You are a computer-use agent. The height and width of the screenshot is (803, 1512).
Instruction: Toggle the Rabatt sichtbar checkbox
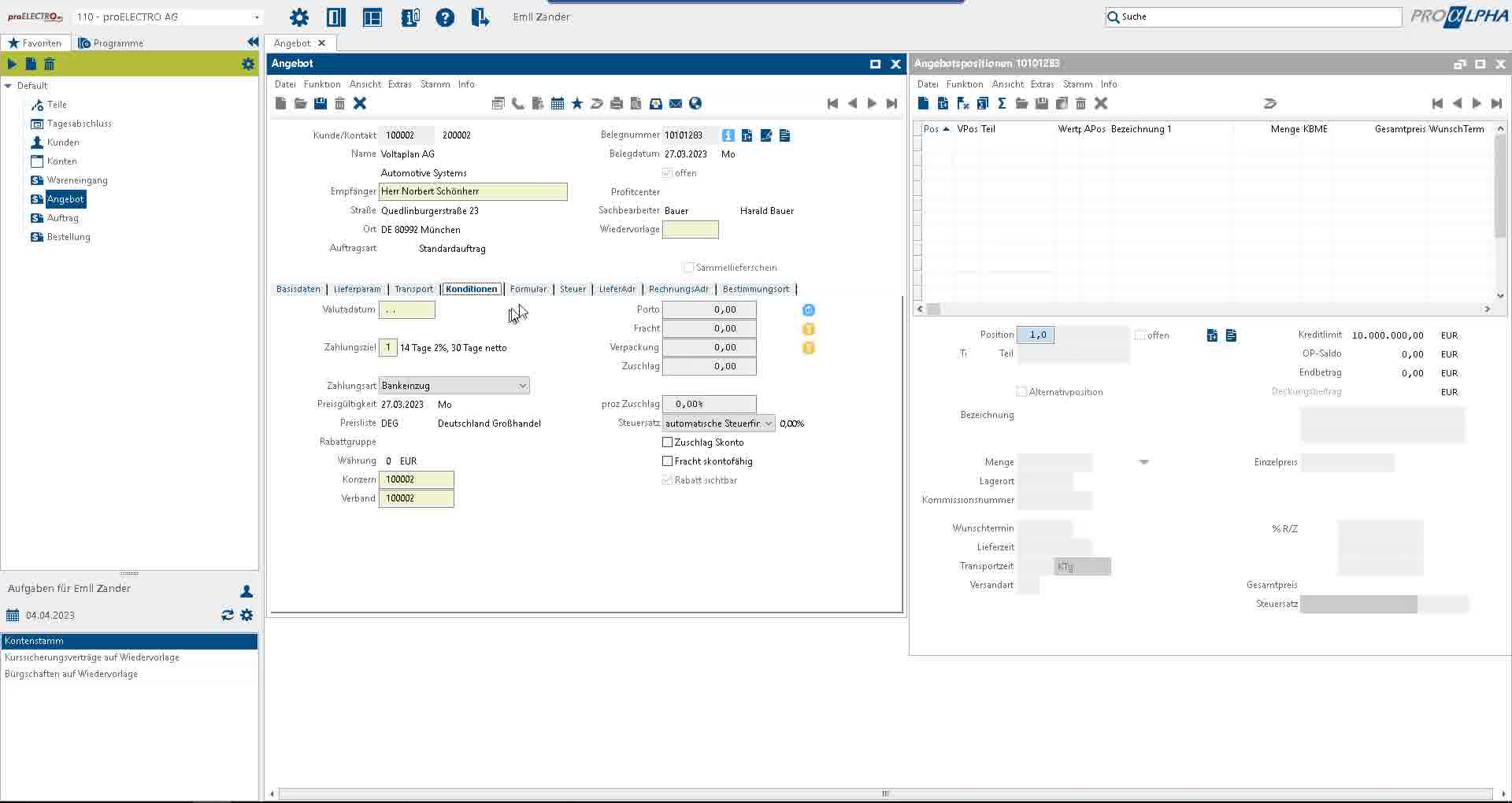[667, 480]
